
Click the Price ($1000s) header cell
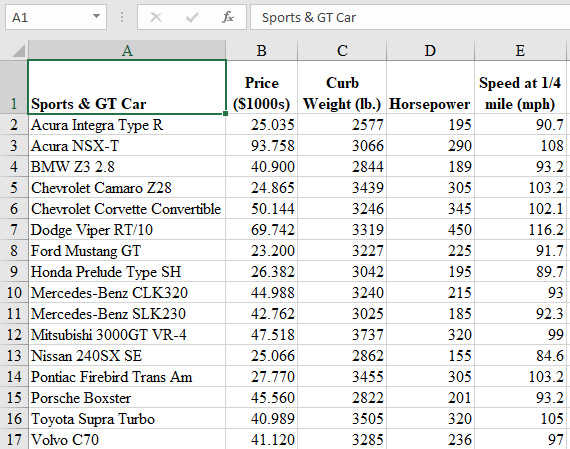(261, 87)
